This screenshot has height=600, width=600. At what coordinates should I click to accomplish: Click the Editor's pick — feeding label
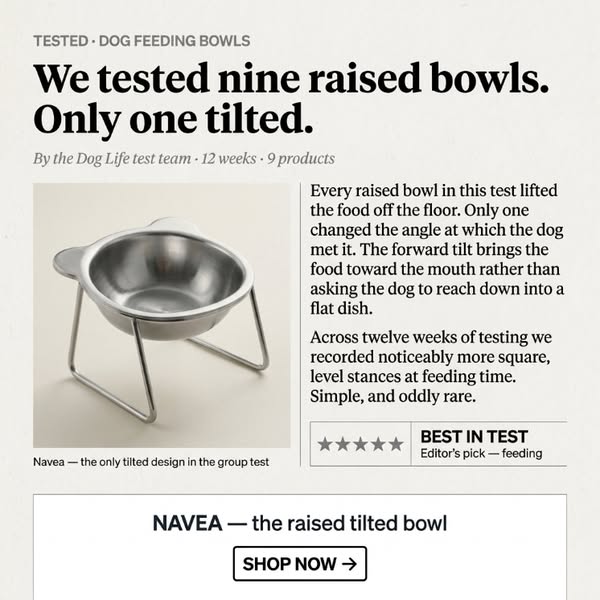[x=481, y=453]
